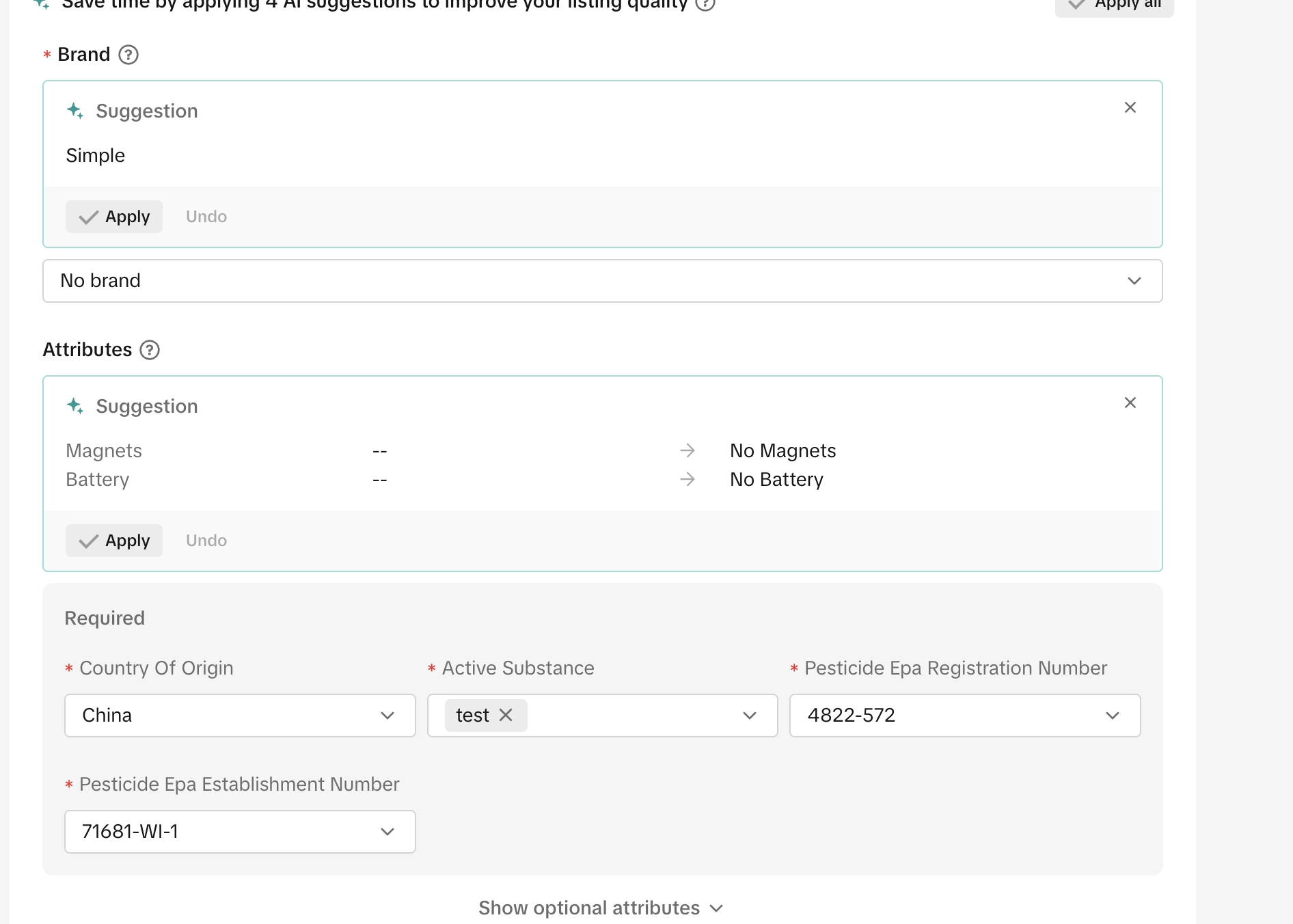Screen dimensions: 1293x924
Task: Undo the Attributes suggestion
Action: [x=206, y=541]
